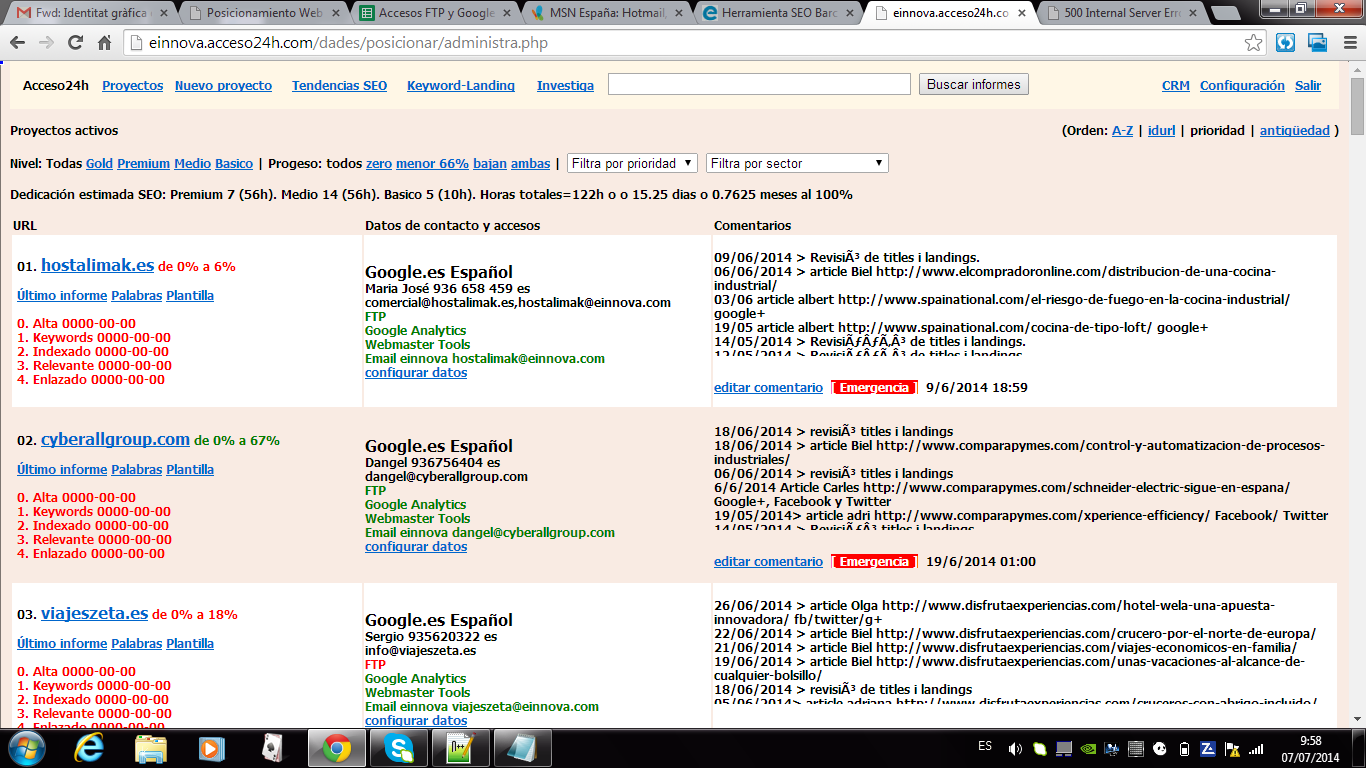Click configurar datos for hostalimak.es
The image size is (1366, 768).
click(x=416, y=373)
